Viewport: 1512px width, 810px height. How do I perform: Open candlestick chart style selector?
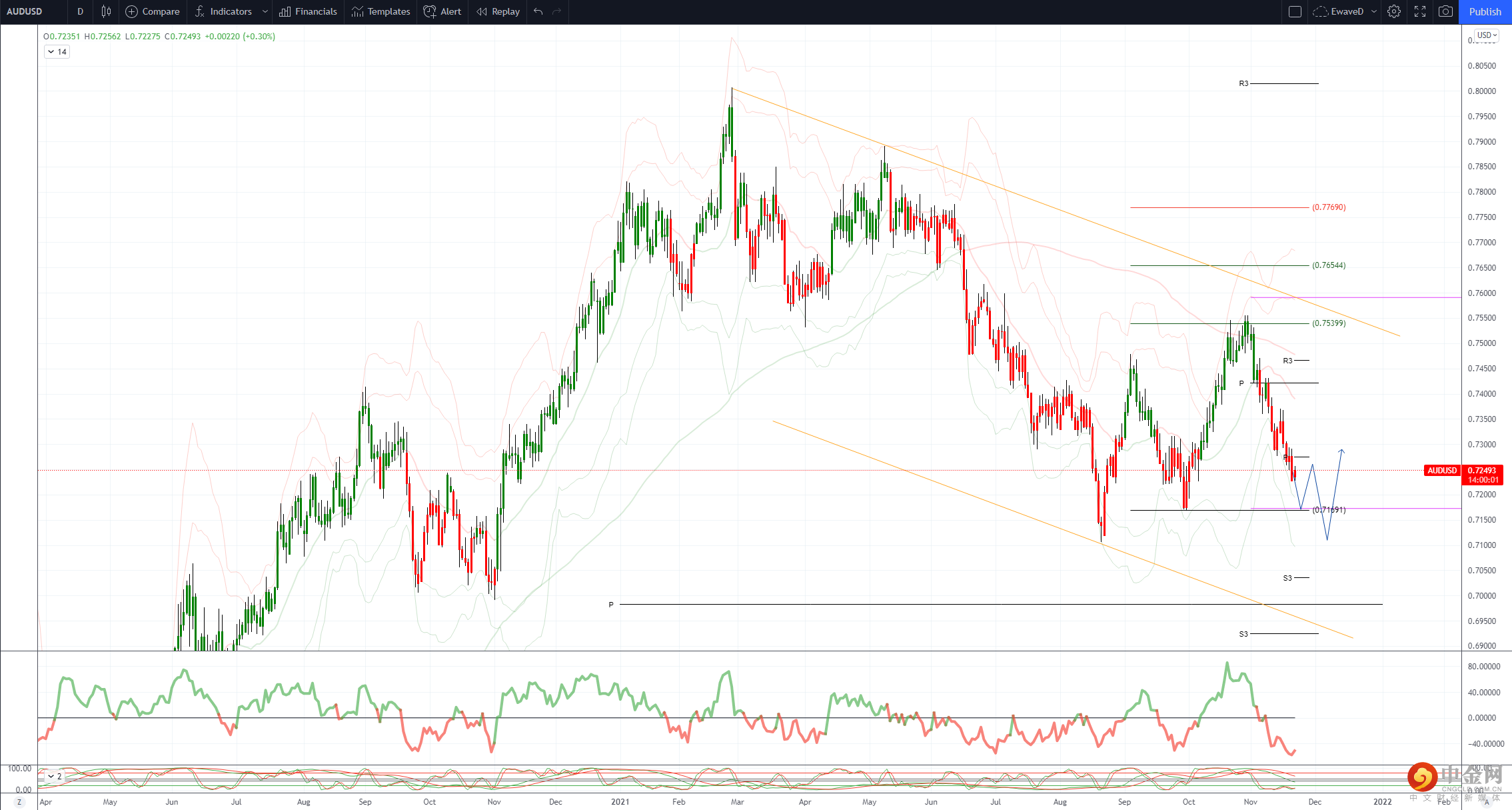tap(106, 11)
